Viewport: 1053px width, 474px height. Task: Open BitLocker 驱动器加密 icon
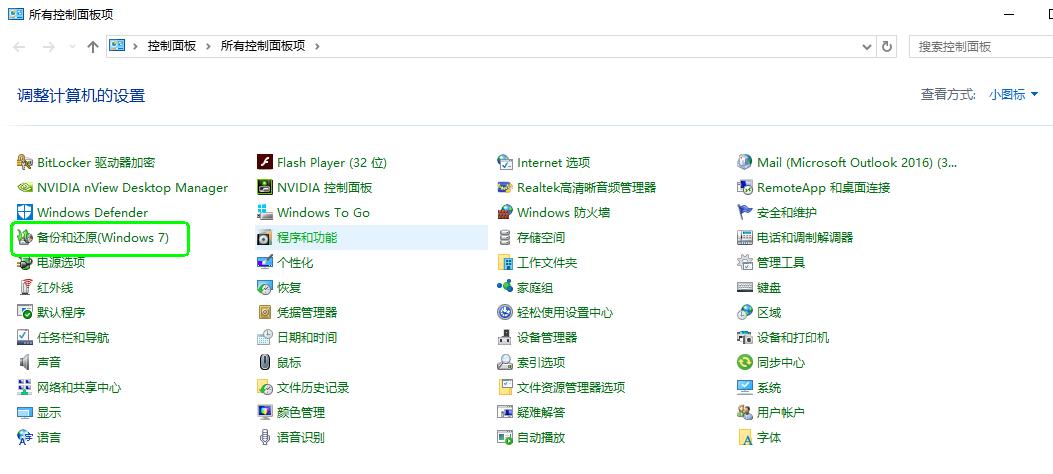(x=25, y=162)
